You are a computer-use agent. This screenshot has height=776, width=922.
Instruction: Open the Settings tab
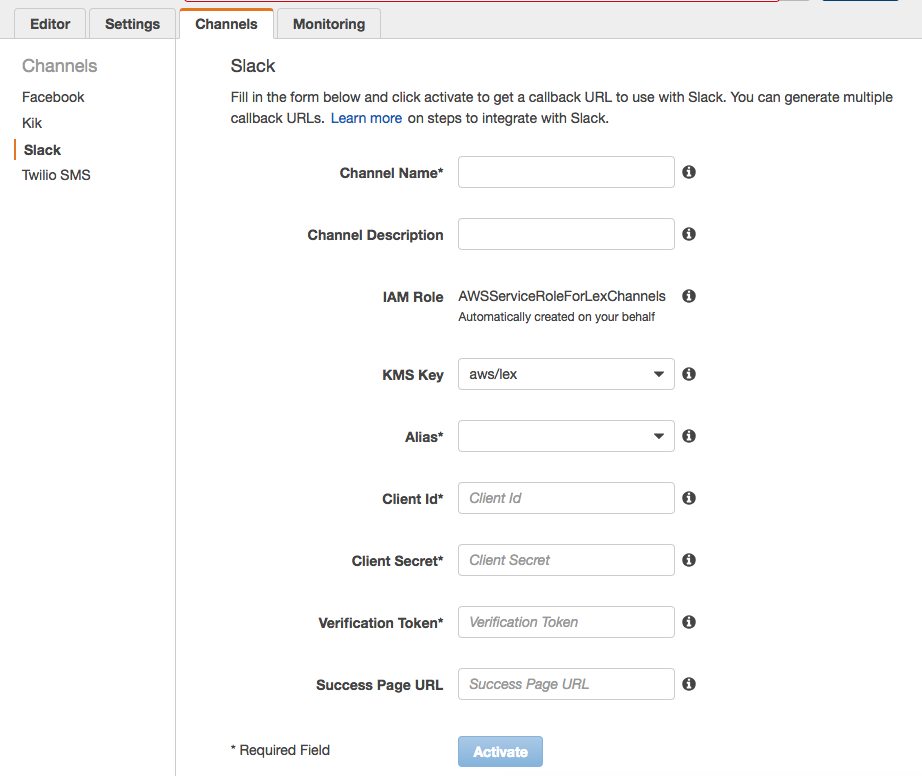[132, 24]
